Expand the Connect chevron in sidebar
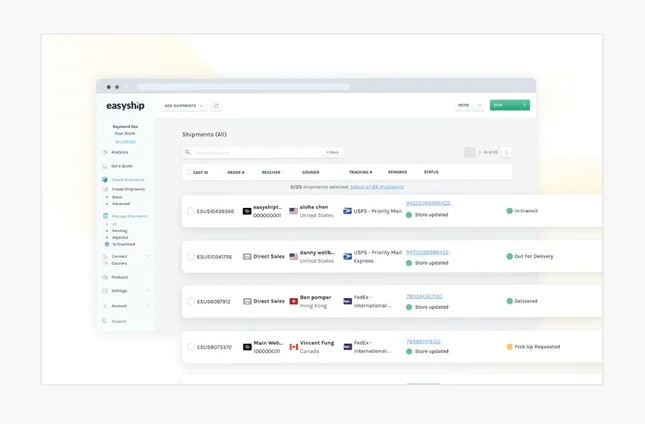The image size is (645, 424). pyautogui.click(x=147, y=256)
